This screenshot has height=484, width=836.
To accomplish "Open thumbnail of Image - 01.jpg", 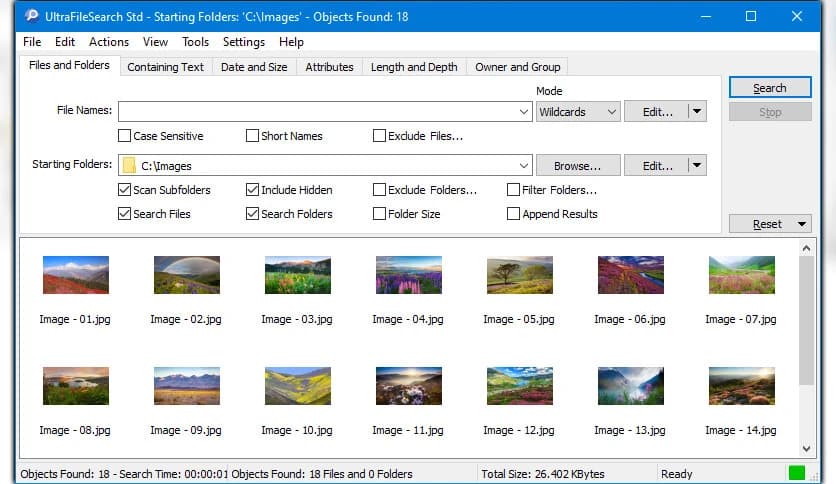I will (76, 275).
